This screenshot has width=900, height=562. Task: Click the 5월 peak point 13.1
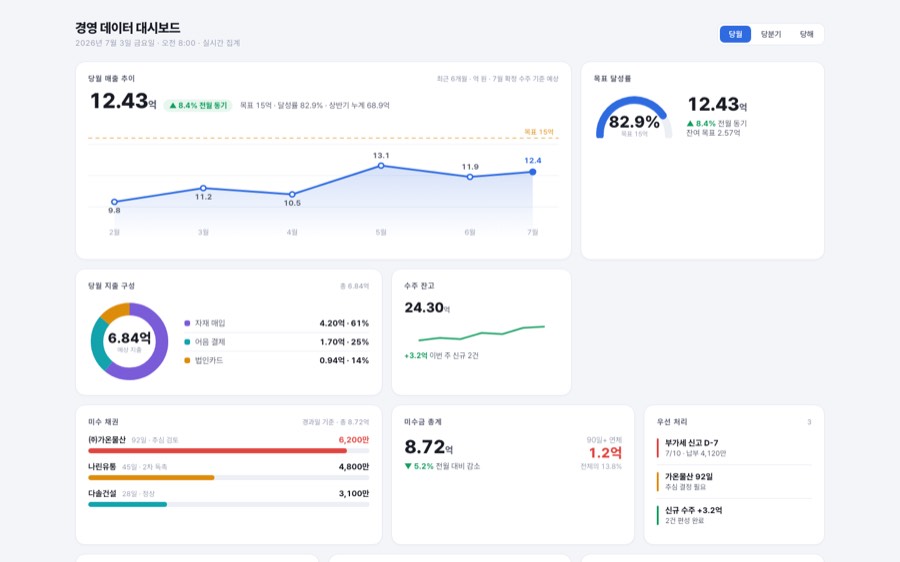tap(381, 166)
